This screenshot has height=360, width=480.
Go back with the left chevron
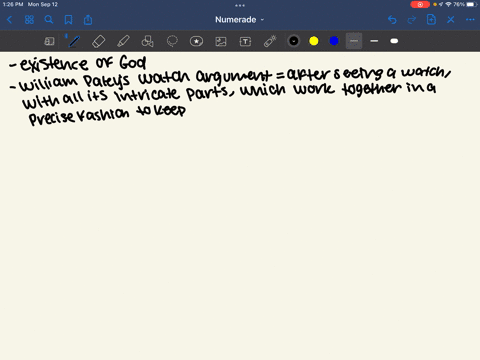(10, 20)
